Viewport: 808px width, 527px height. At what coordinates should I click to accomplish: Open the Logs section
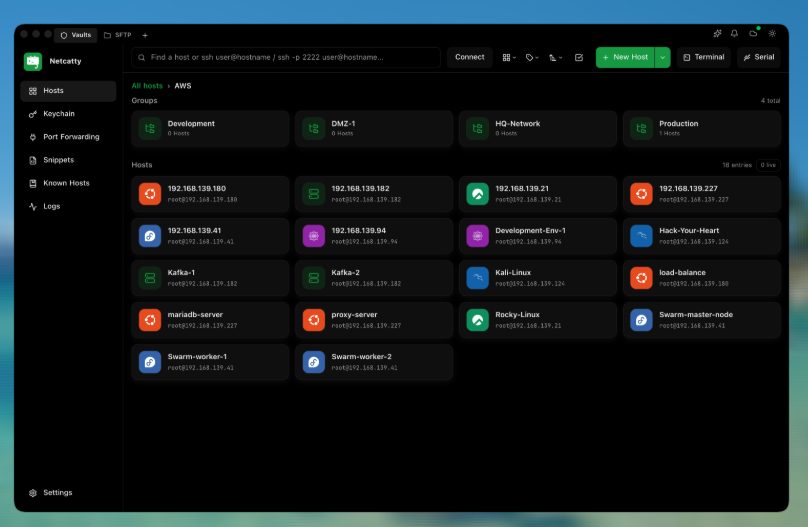click(x=68, y=207)
